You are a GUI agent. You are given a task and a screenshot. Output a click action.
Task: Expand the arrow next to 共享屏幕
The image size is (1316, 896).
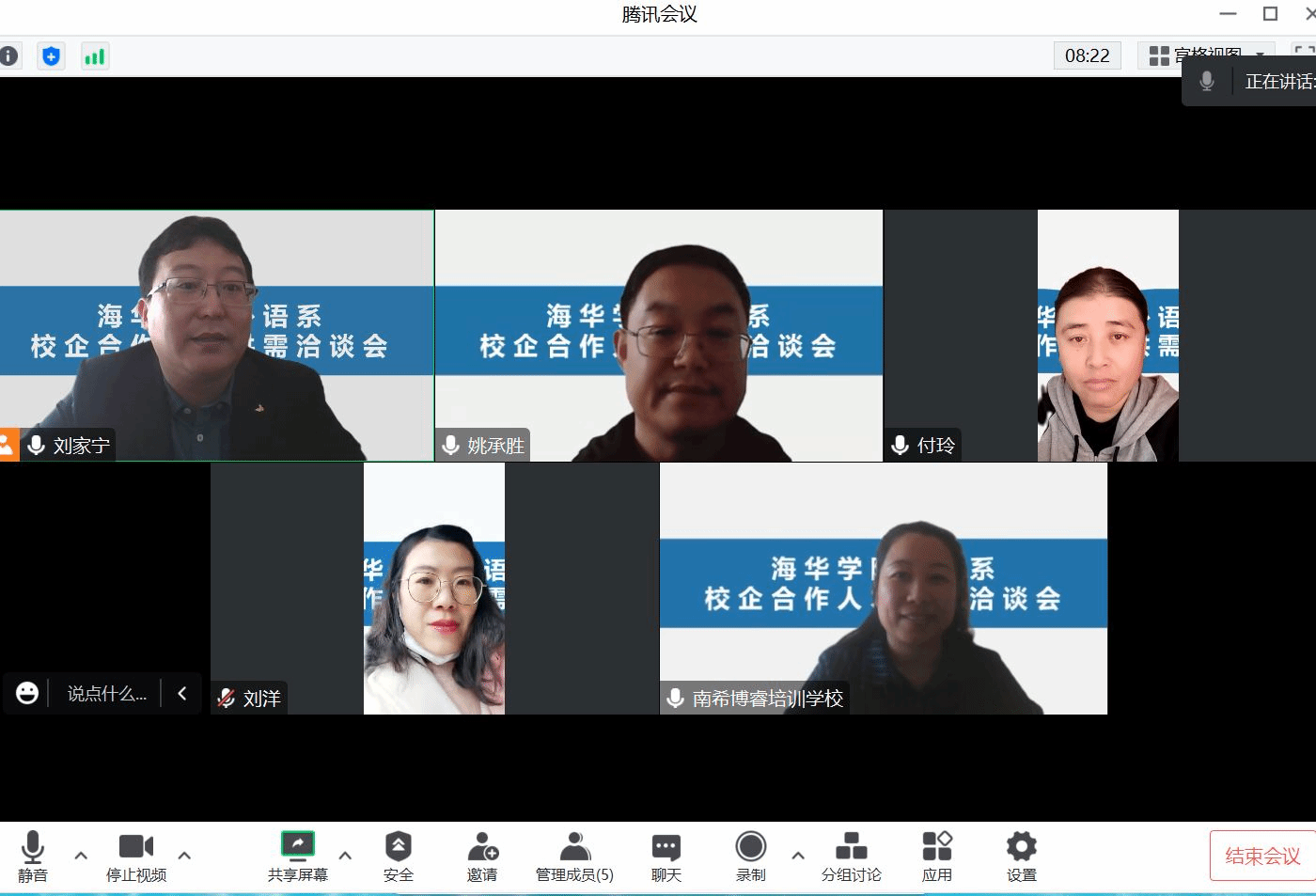tap(345, 856)
